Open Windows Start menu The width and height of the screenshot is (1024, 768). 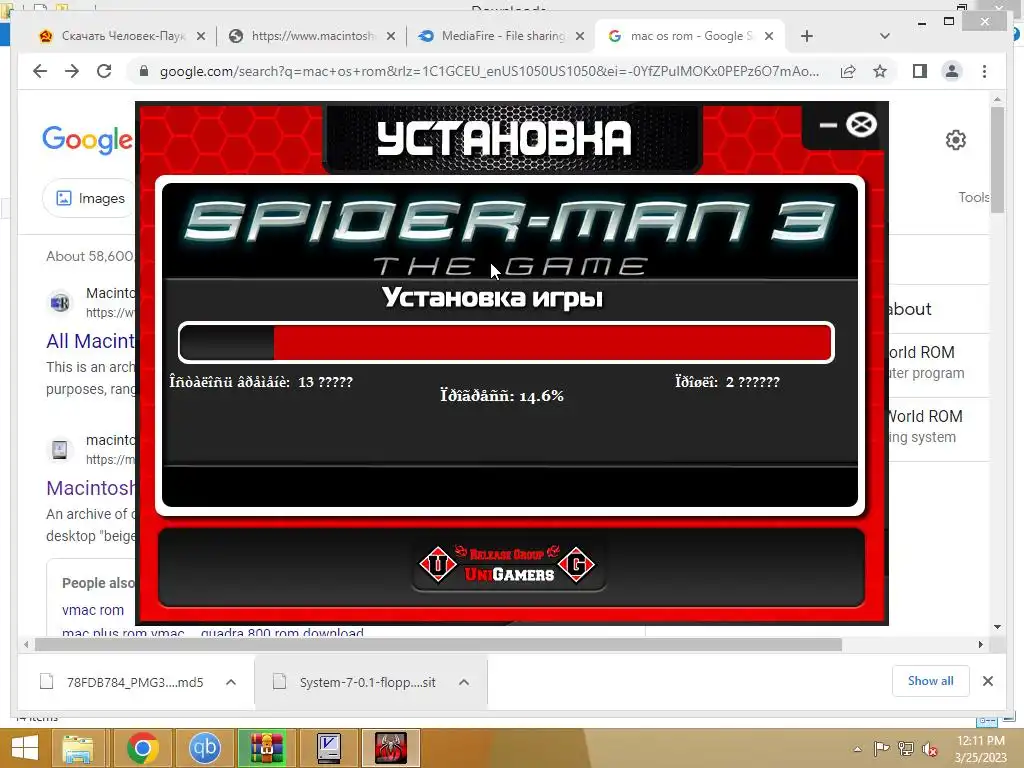(25, 748)
